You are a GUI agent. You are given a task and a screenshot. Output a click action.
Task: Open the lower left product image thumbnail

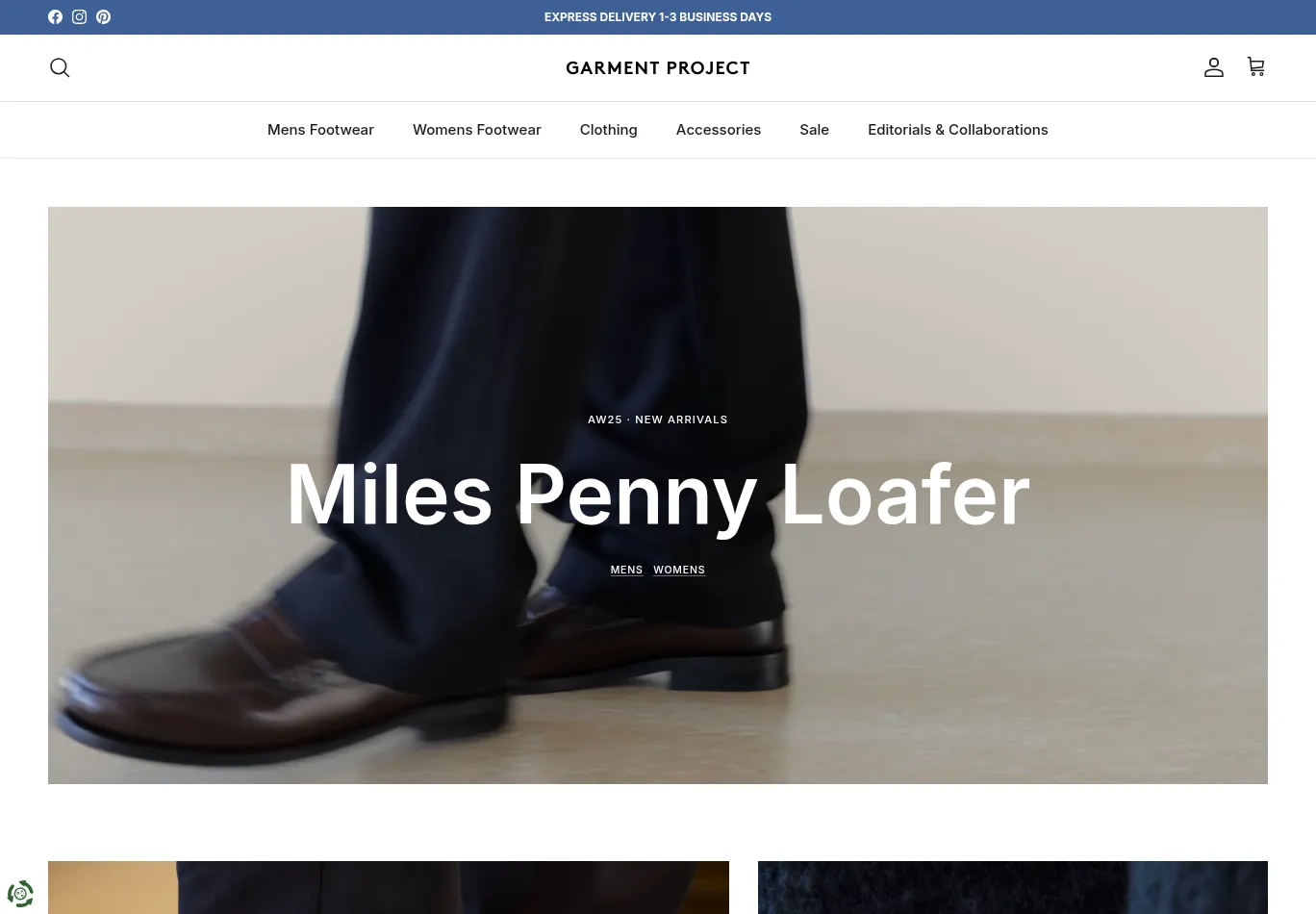pyautogui.click(x=389, y=887)
